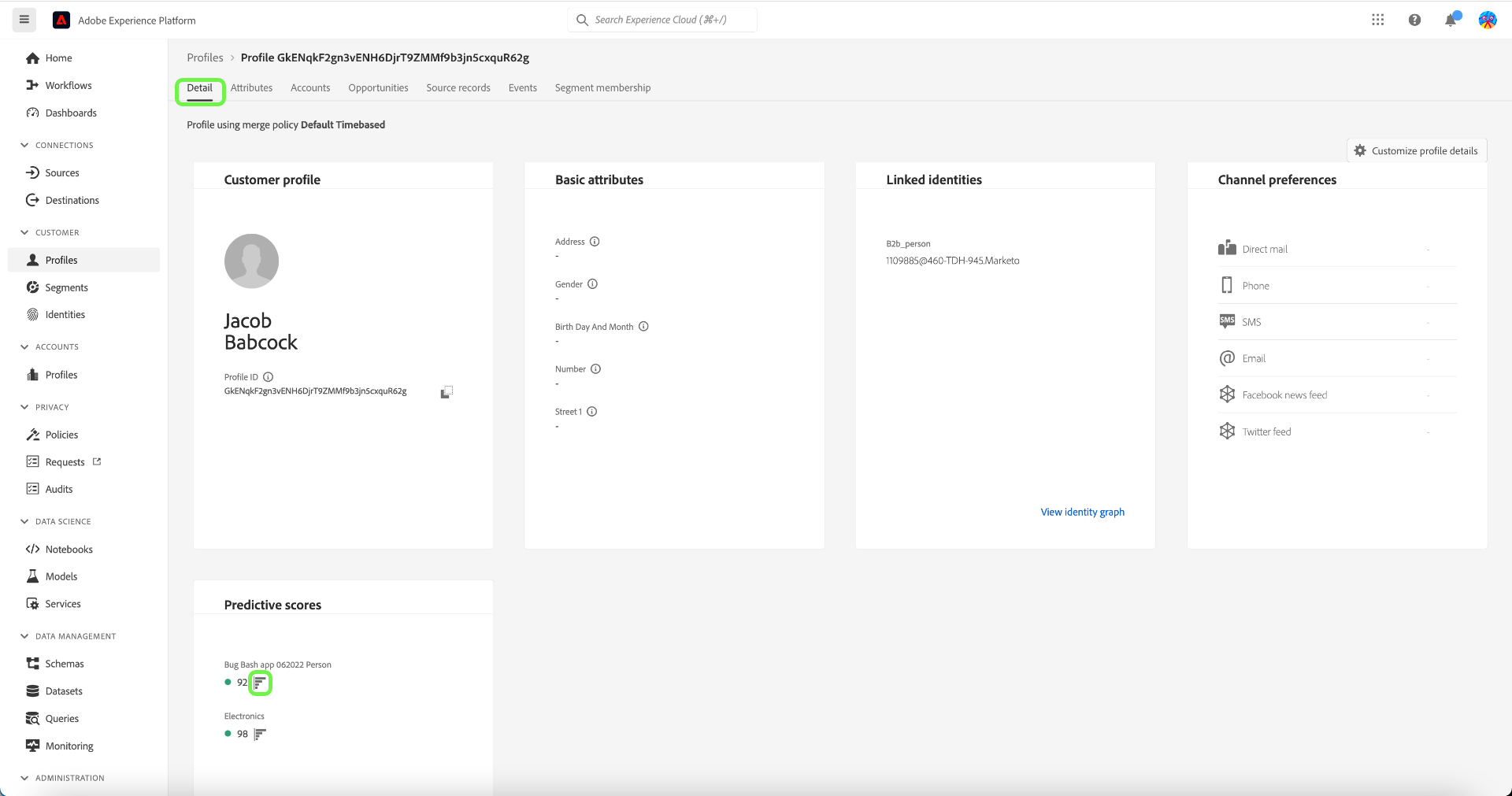Show info for Street 1 attribute
Screen dimensions: 1512x796
coord(592,412)
